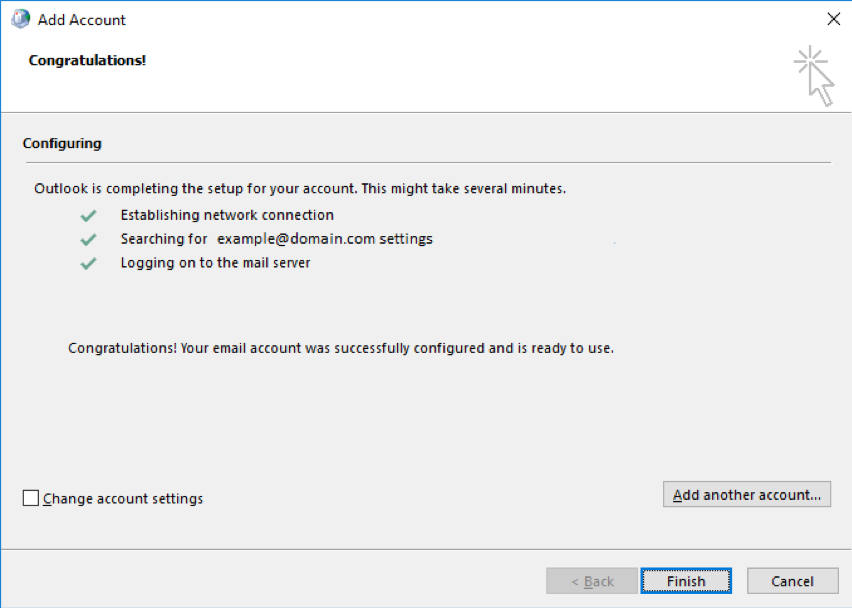Image resolution: width=852 pixels, height=608 pixels.
Task: Click the bold Congratulations! heading
Action: coord(87,60)
